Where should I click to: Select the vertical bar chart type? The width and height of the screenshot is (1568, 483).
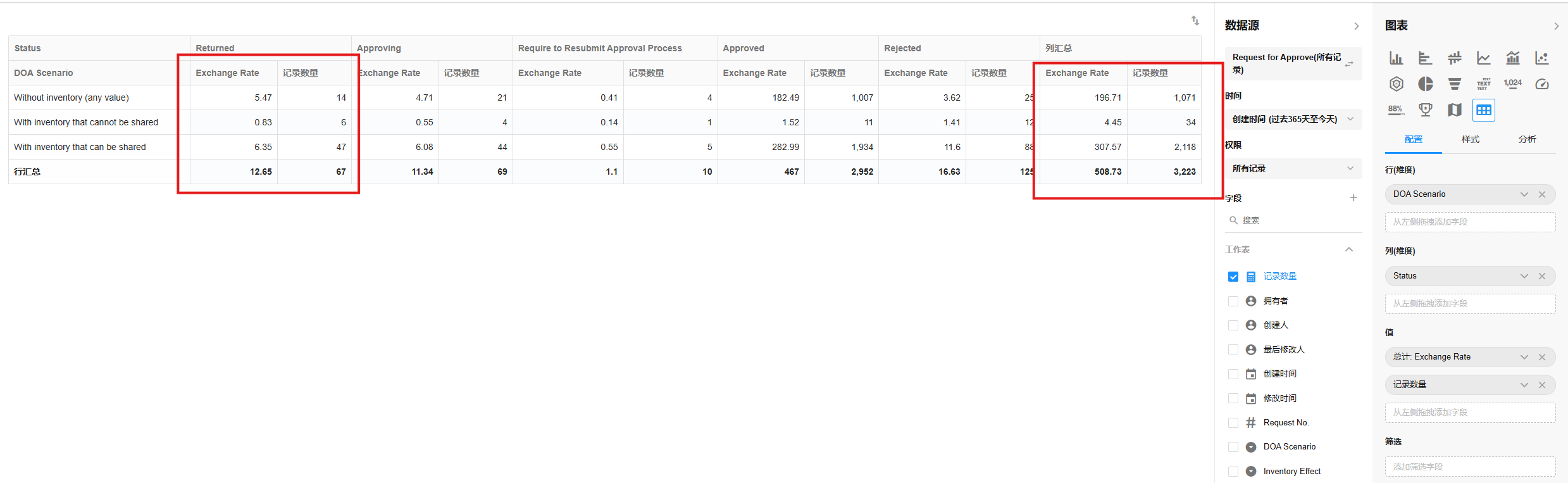1396,58
